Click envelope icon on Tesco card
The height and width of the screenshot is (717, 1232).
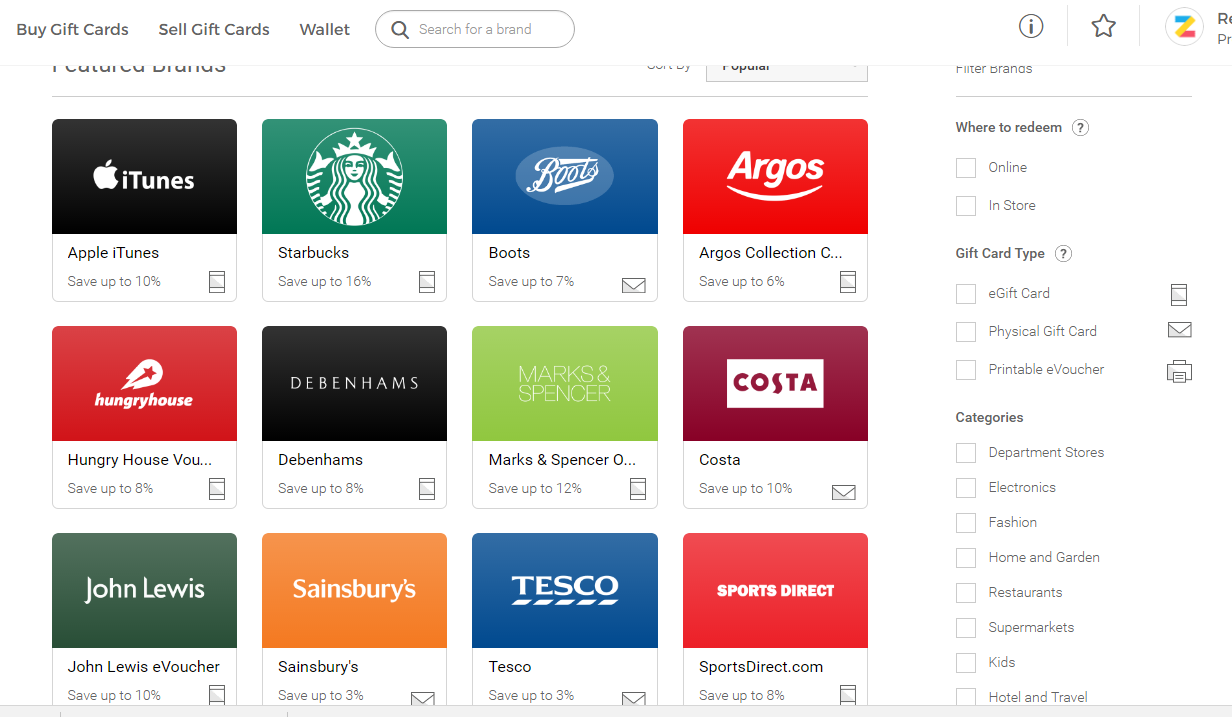click(x=634, y=699)
